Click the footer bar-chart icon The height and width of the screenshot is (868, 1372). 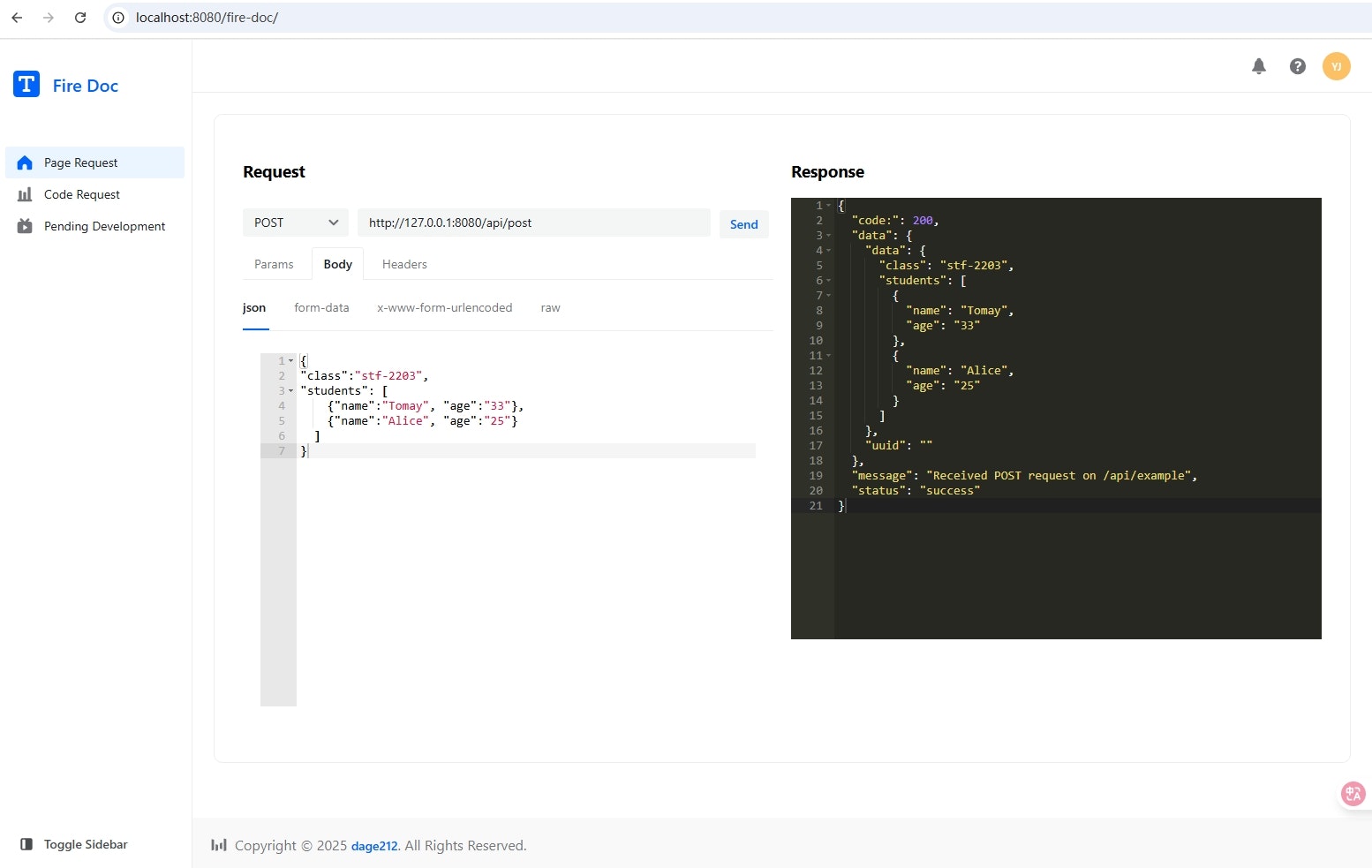(x=219, y=845)
